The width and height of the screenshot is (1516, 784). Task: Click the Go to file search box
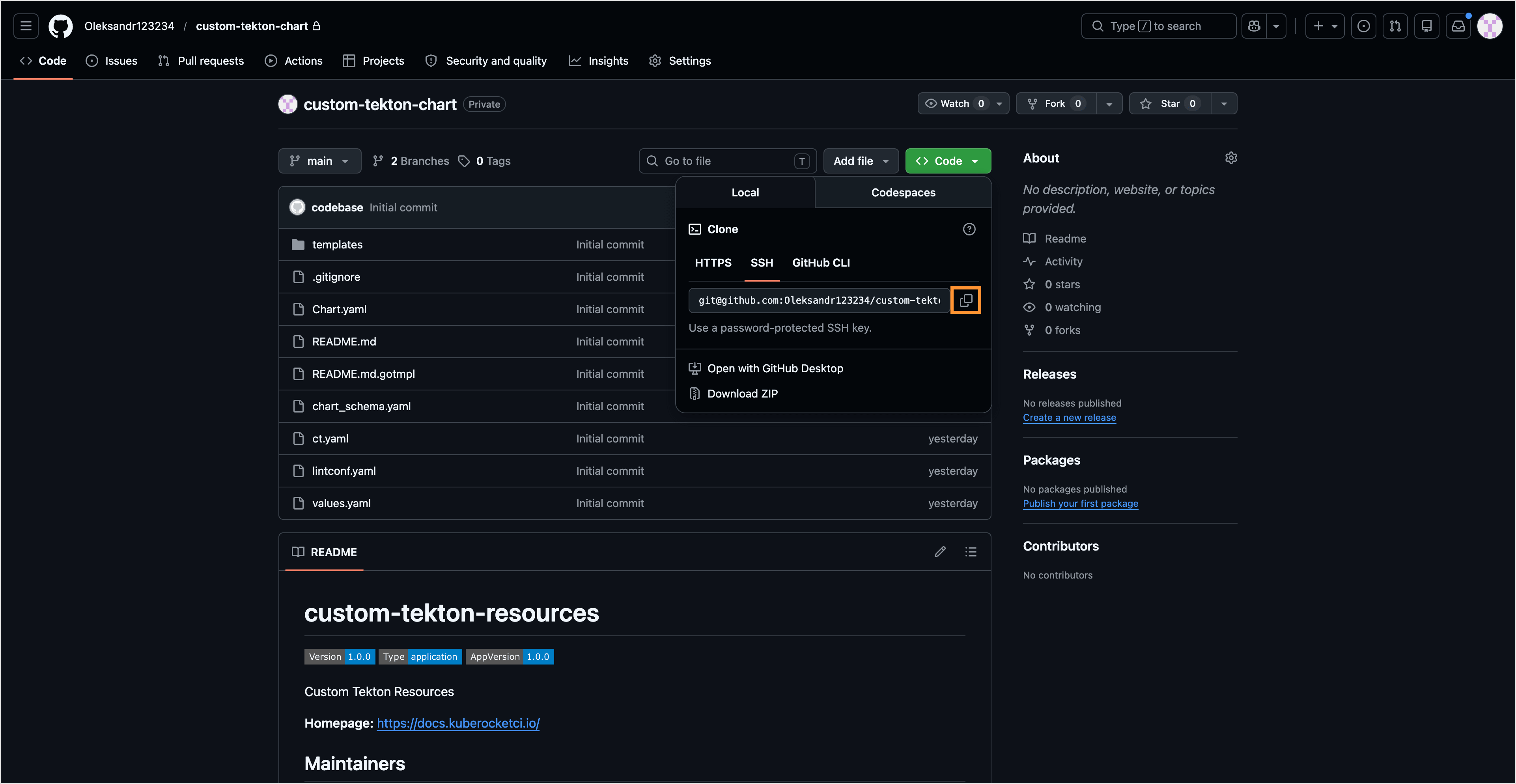tap(727, 161)
